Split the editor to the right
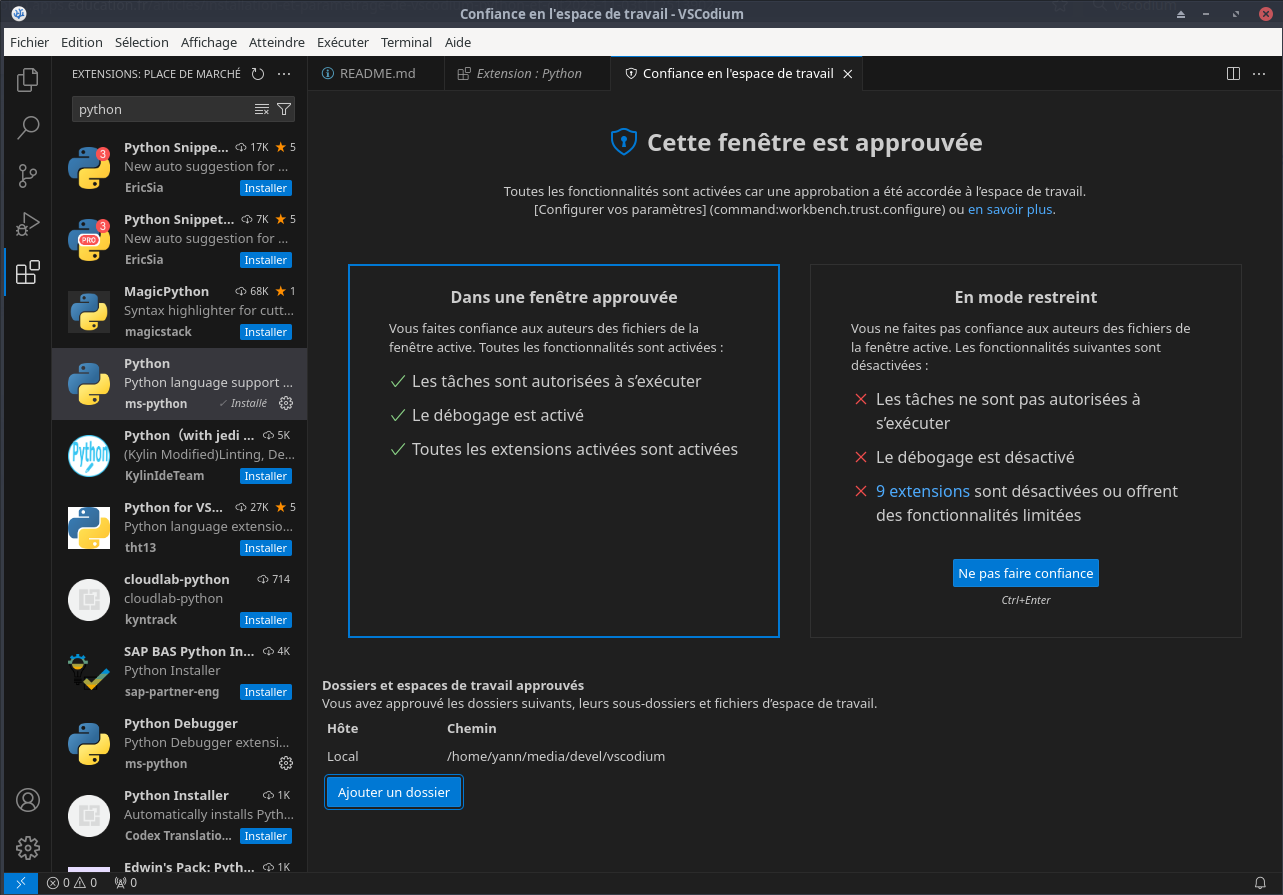 1233,73
